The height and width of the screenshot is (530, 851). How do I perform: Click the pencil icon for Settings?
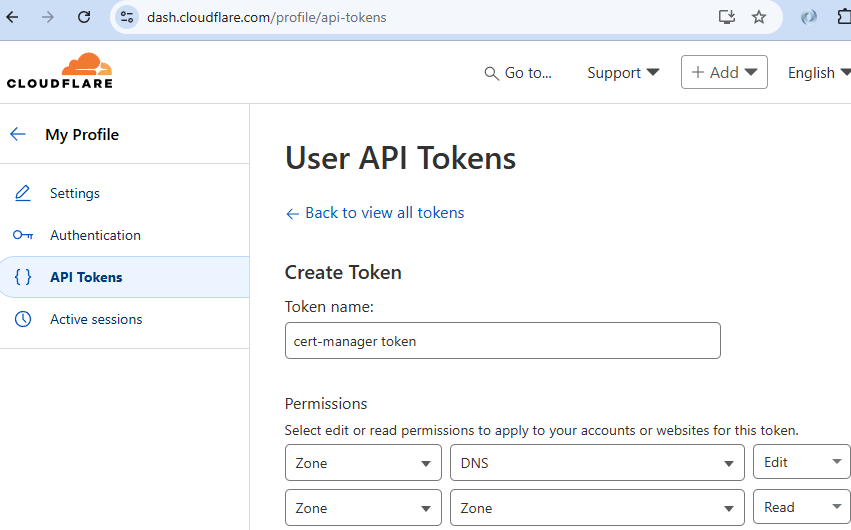pyautogui.click(x=23, y=193)
